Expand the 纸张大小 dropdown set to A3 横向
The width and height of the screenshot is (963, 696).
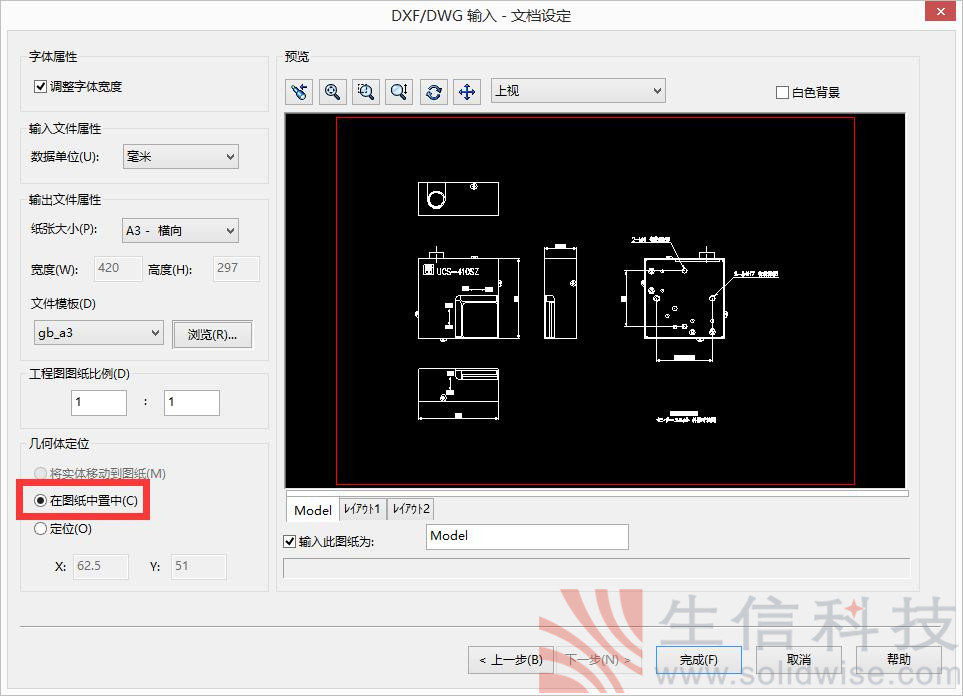(180, 231)
